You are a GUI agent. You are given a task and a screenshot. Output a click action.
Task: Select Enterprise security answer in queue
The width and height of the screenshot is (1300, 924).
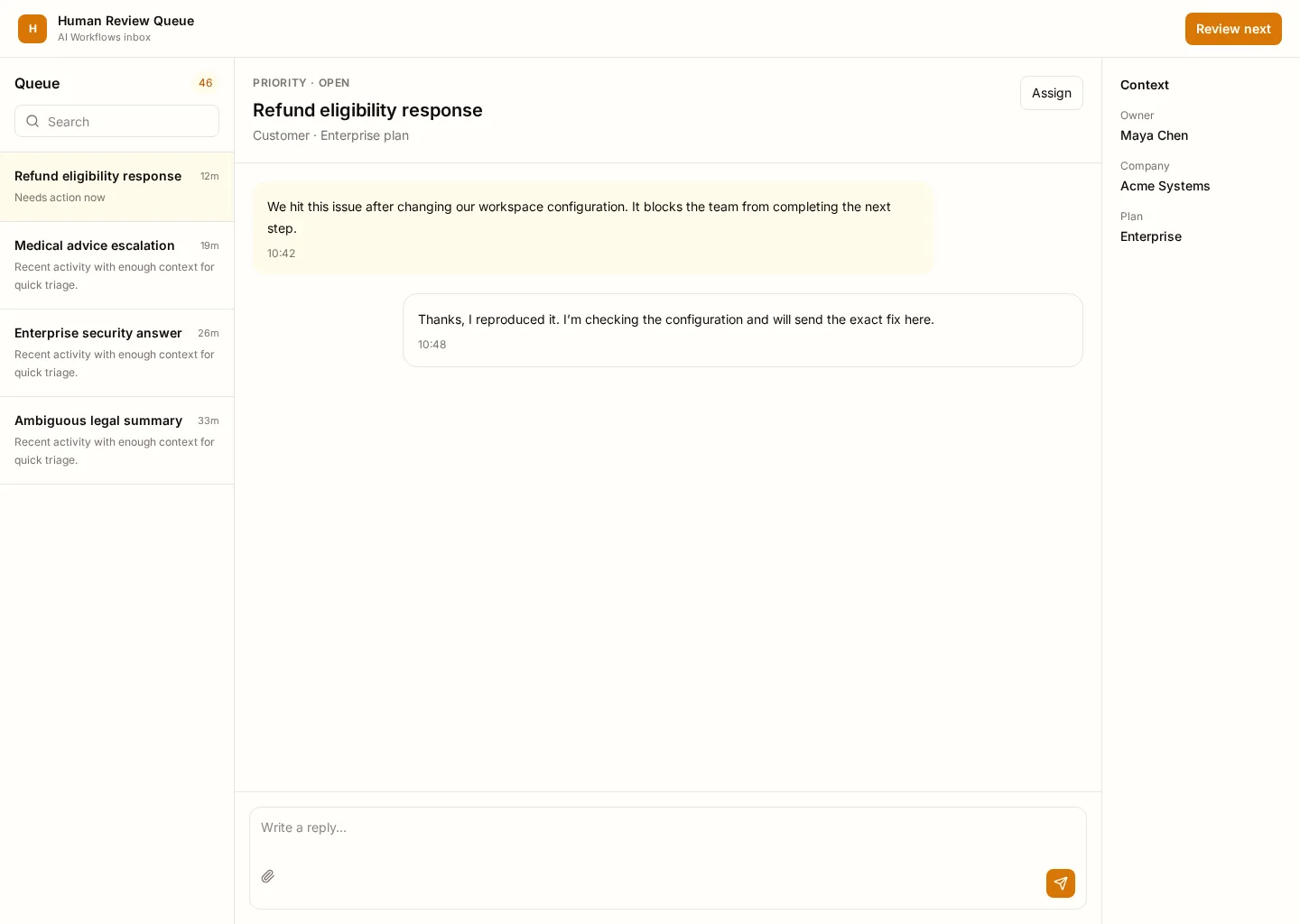click(x=116, y=353)
